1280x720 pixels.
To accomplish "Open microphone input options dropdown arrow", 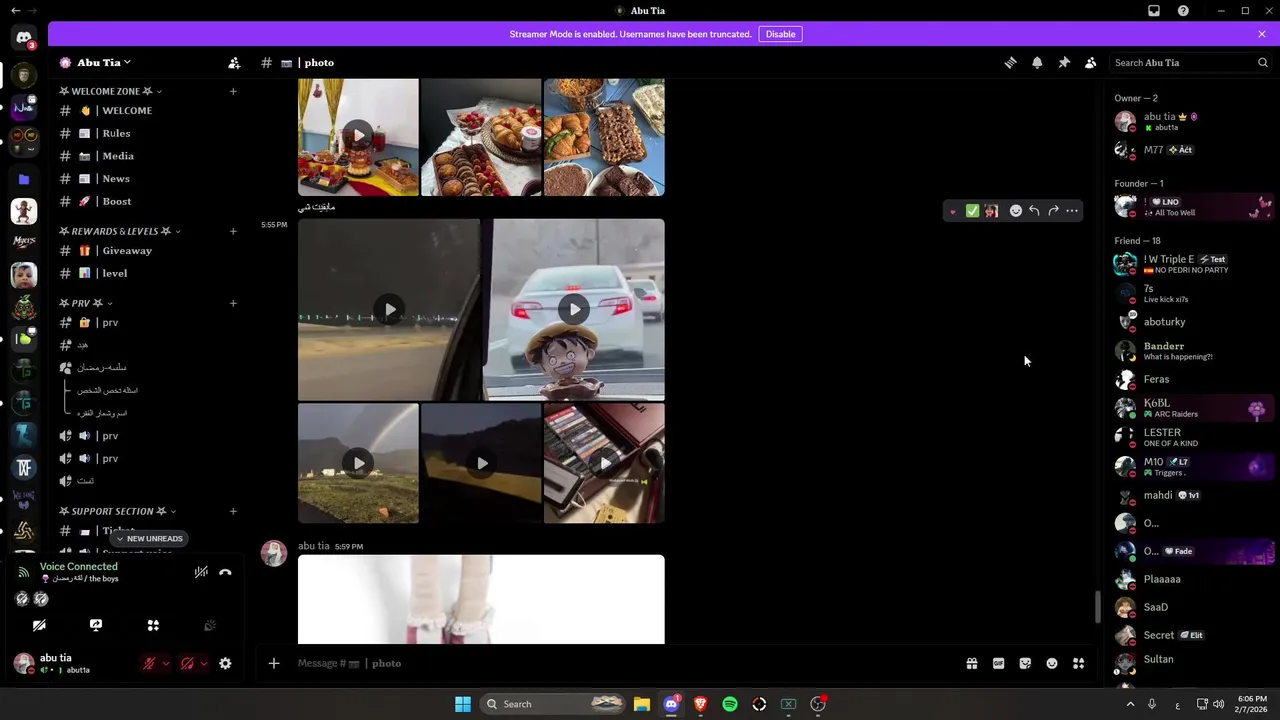I will coord(166,663).
